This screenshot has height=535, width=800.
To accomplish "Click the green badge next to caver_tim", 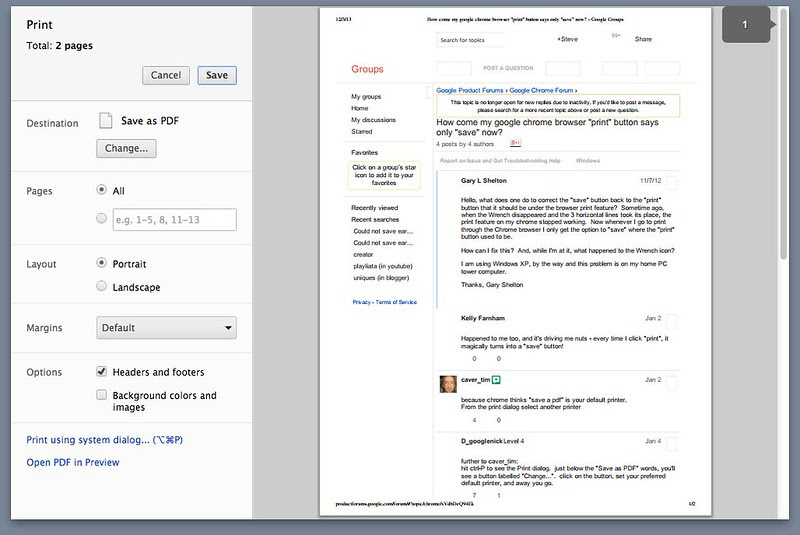I will (496, 380).
